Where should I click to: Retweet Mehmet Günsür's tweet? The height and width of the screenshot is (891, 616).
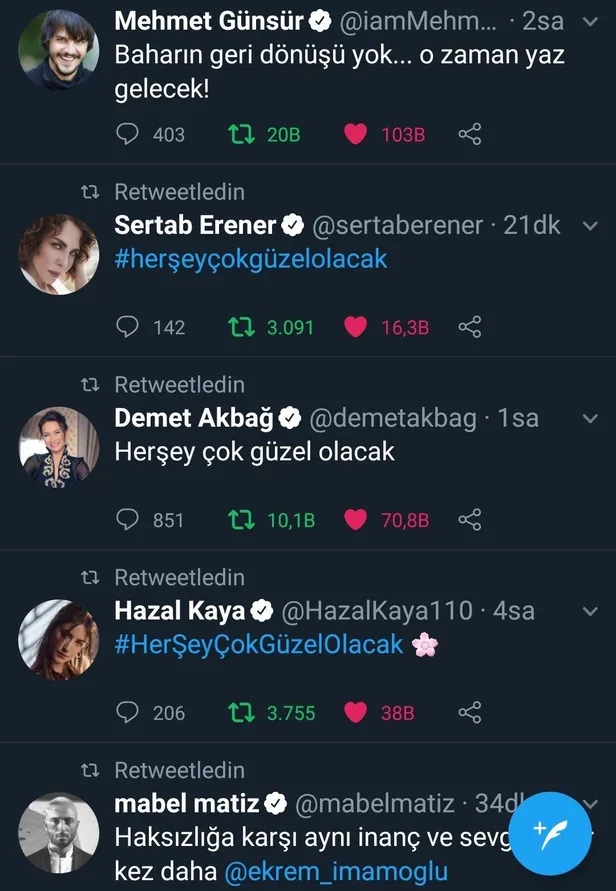click(241, 133)
